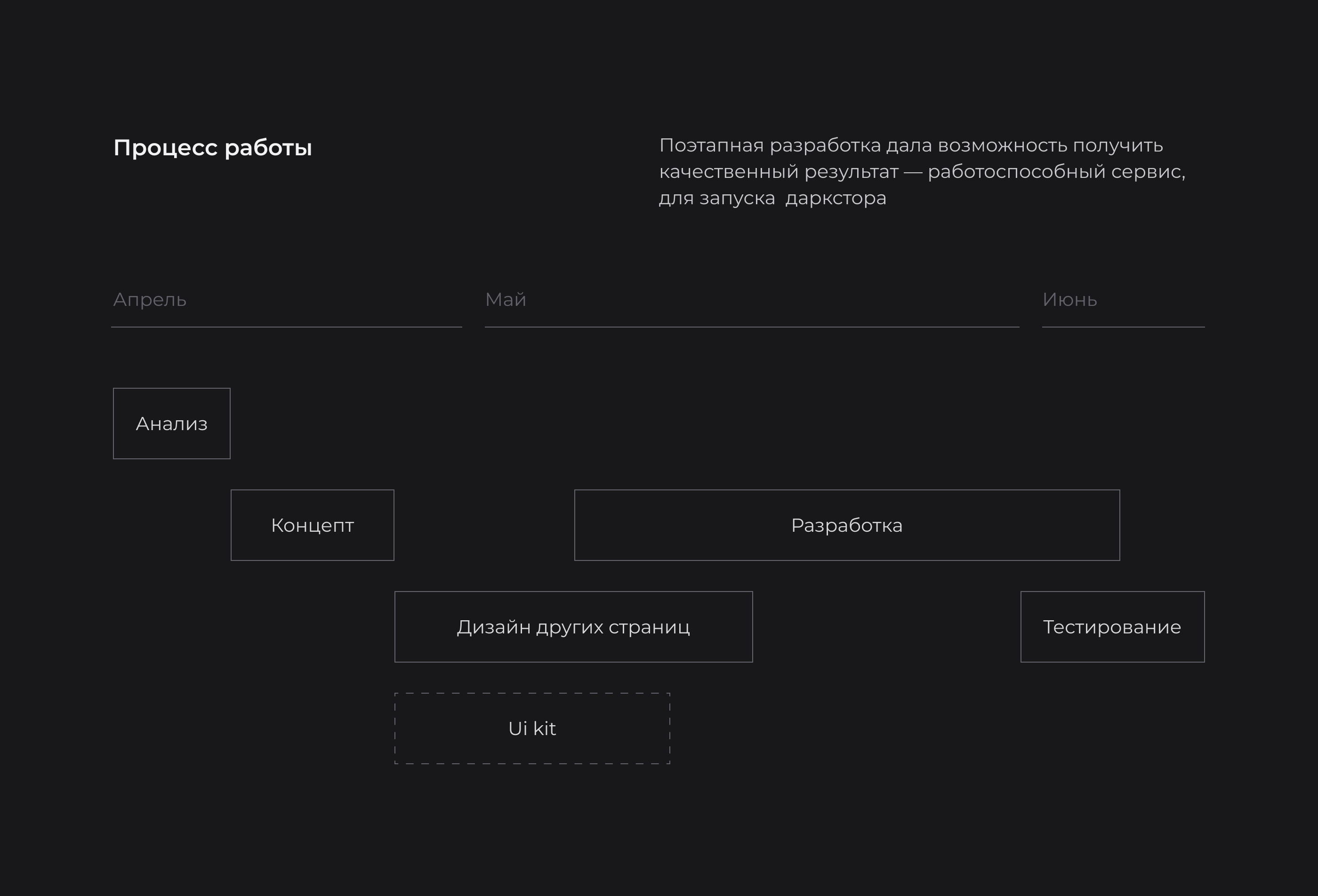Select the dashed Ui kit box

(532, 728)
